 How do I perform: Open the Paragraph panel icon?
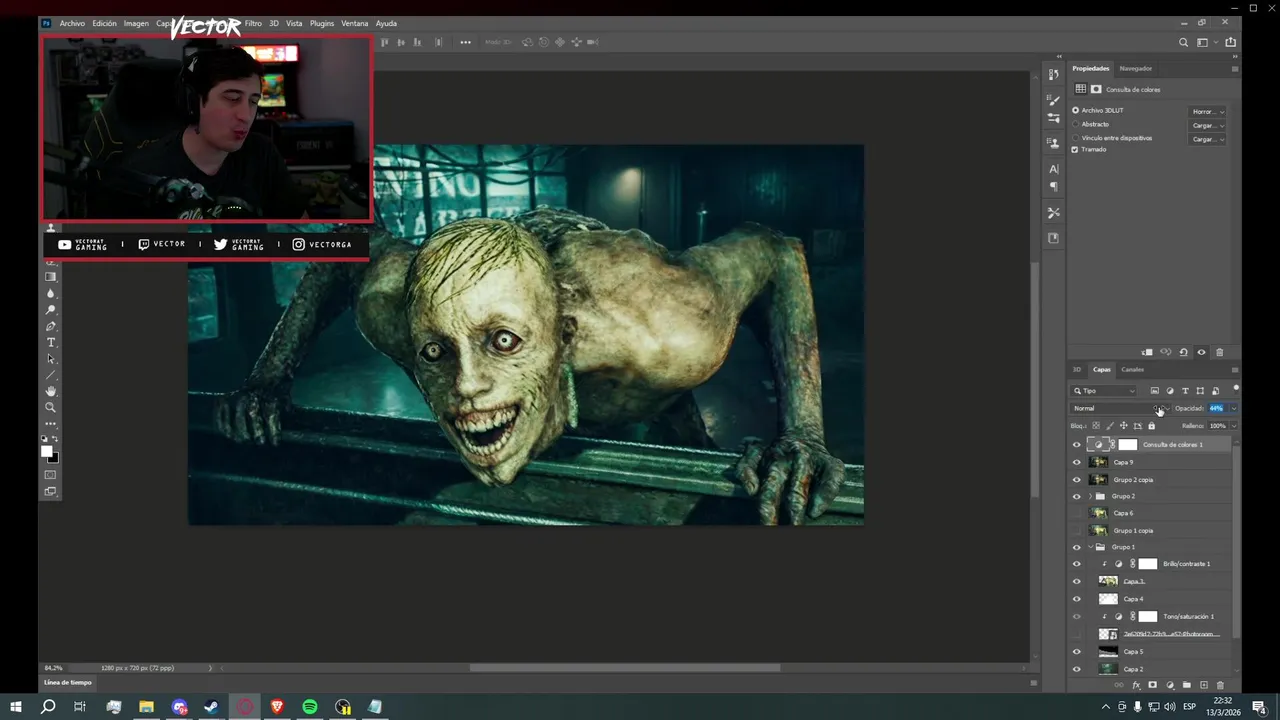[x=1053, y=187]
